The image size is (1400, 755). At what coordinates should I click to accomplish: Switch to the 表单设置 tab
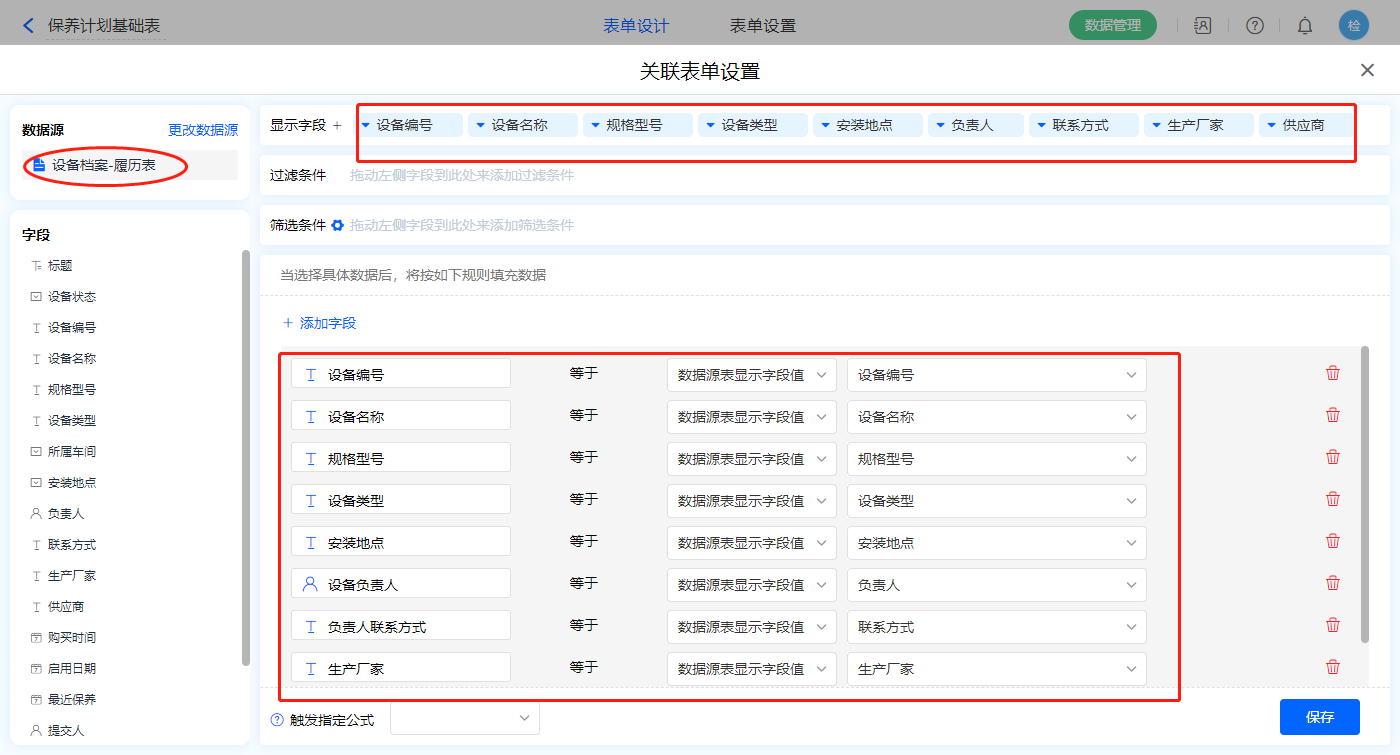point(763,26)
